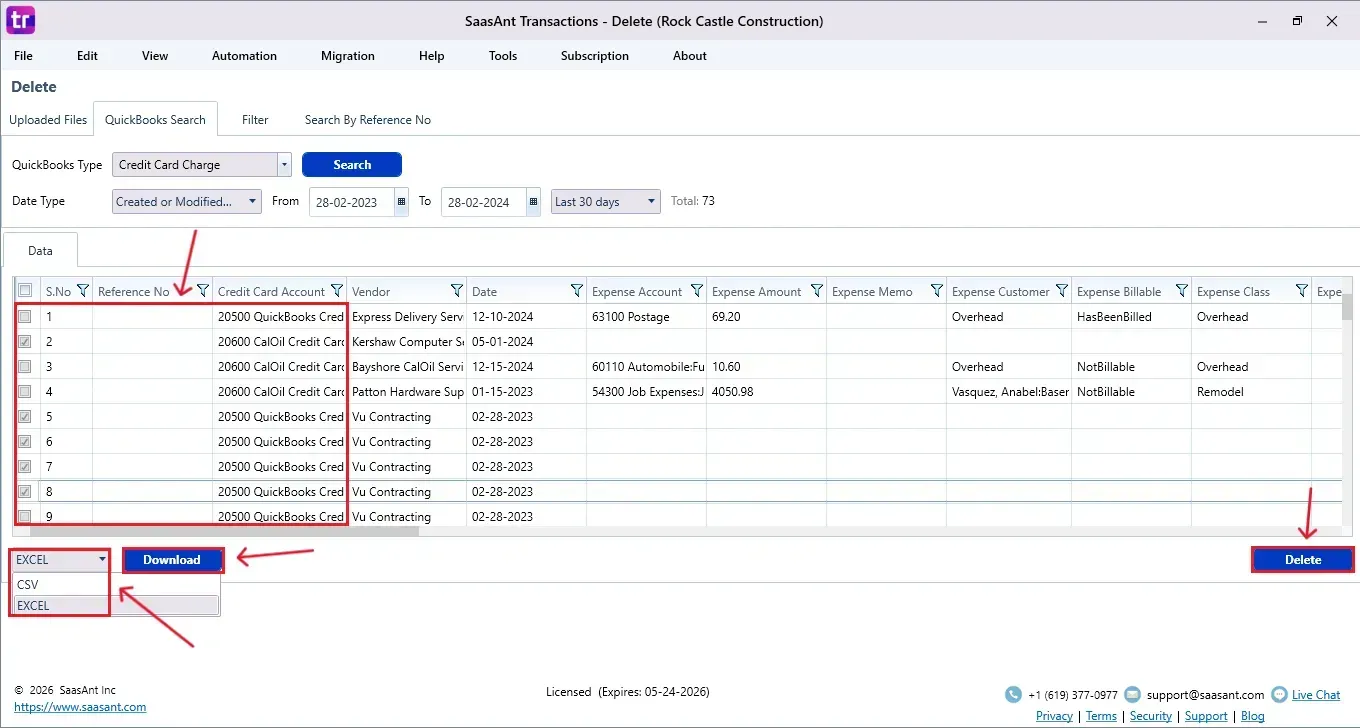The height and width of the screenshot is (728, 1360).
Task: Open the https://www.saasant.com link
Action: pos(80,707)
